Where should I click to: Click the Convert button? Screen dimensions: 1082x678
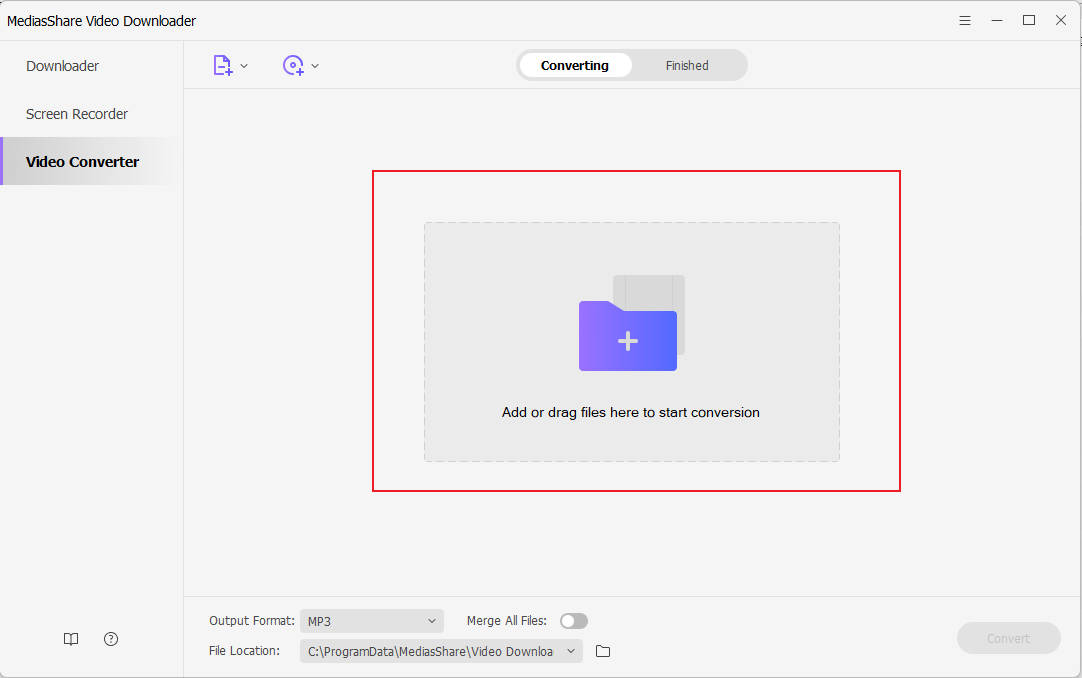pos(1008,638)
